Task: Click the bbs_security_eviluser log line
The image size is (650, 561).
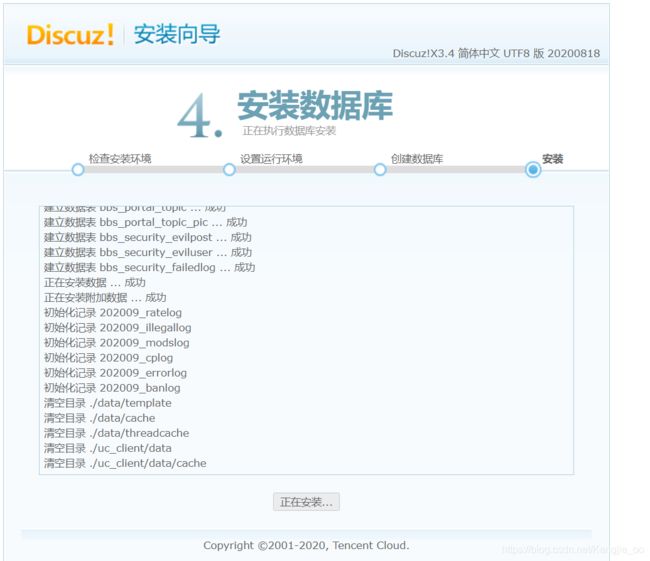Action: [x=148, y=252]
